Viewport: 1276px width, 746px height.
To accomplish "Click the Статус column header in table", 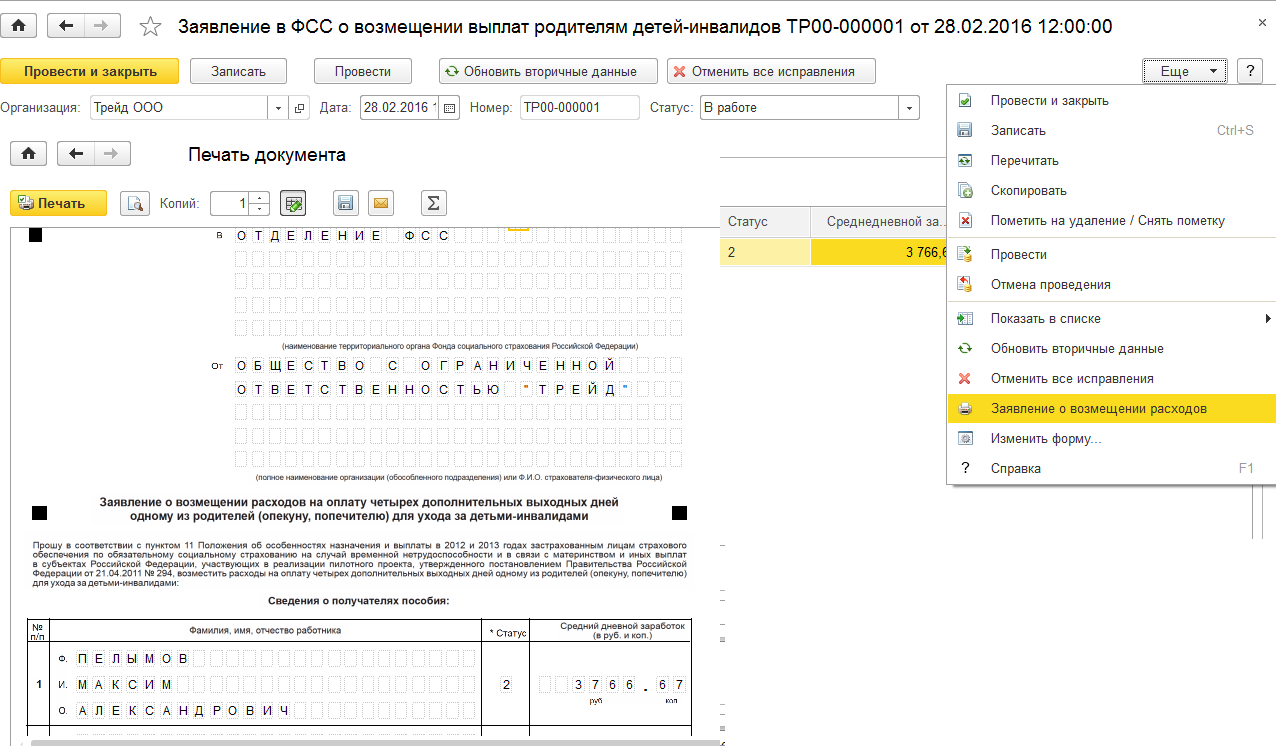I will pyautogui.click(x=765, y=222).
